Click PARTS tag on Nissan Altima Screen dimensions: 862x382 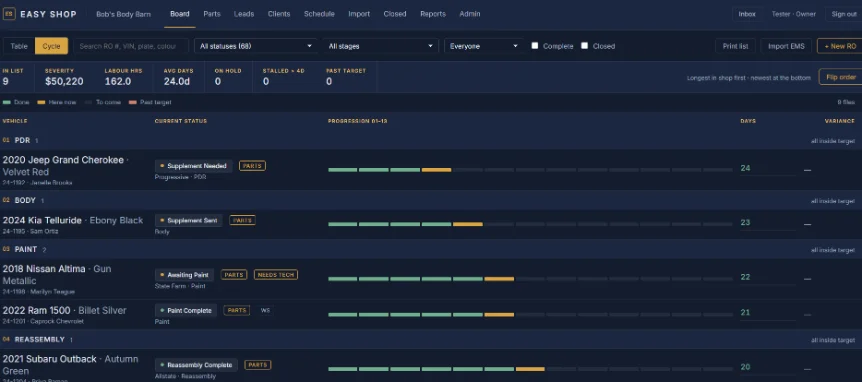tap(234, 275)
